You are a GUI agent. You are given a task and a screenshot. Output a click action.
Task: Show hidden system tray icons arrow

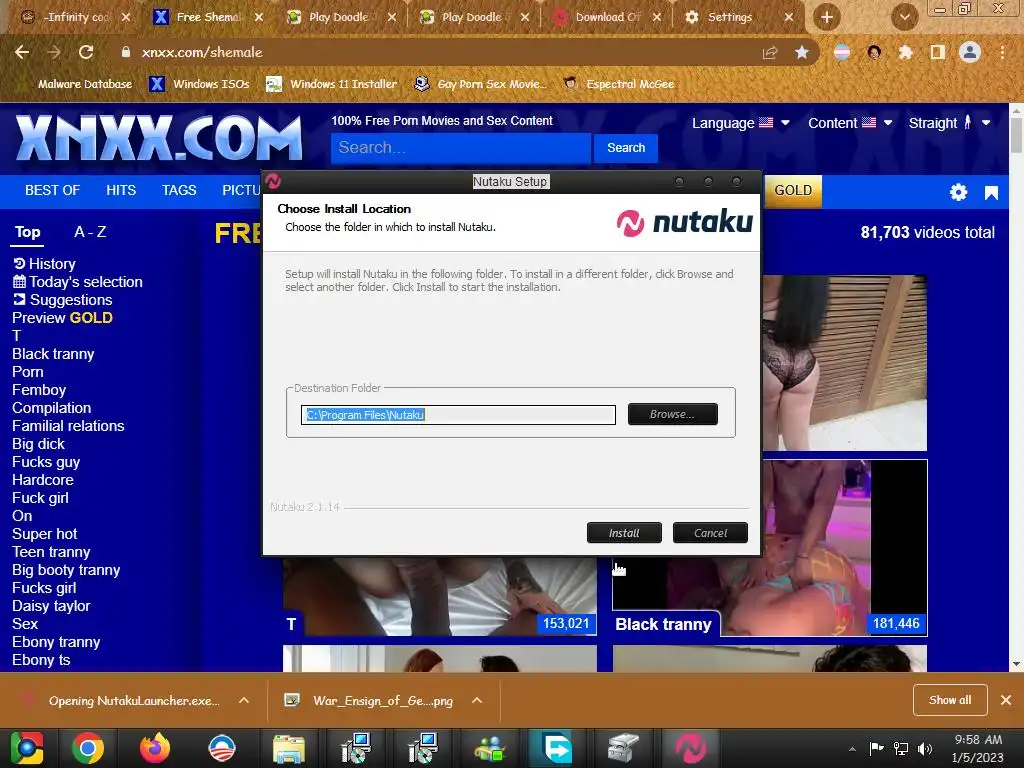pyautogui.click(x=852, y=749)
